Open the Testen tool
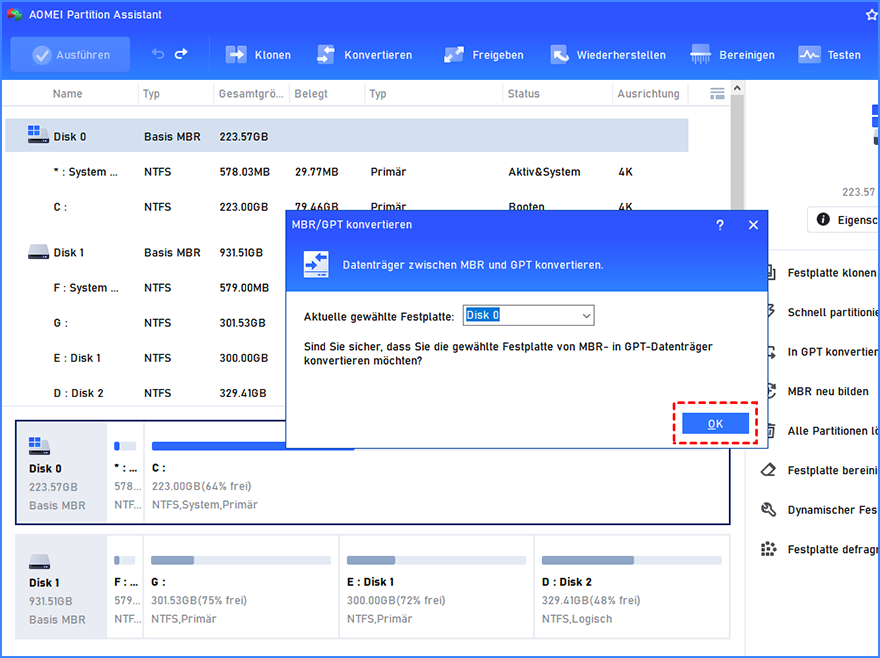Viewport: 880px width, 658px height. pos(829,55)
